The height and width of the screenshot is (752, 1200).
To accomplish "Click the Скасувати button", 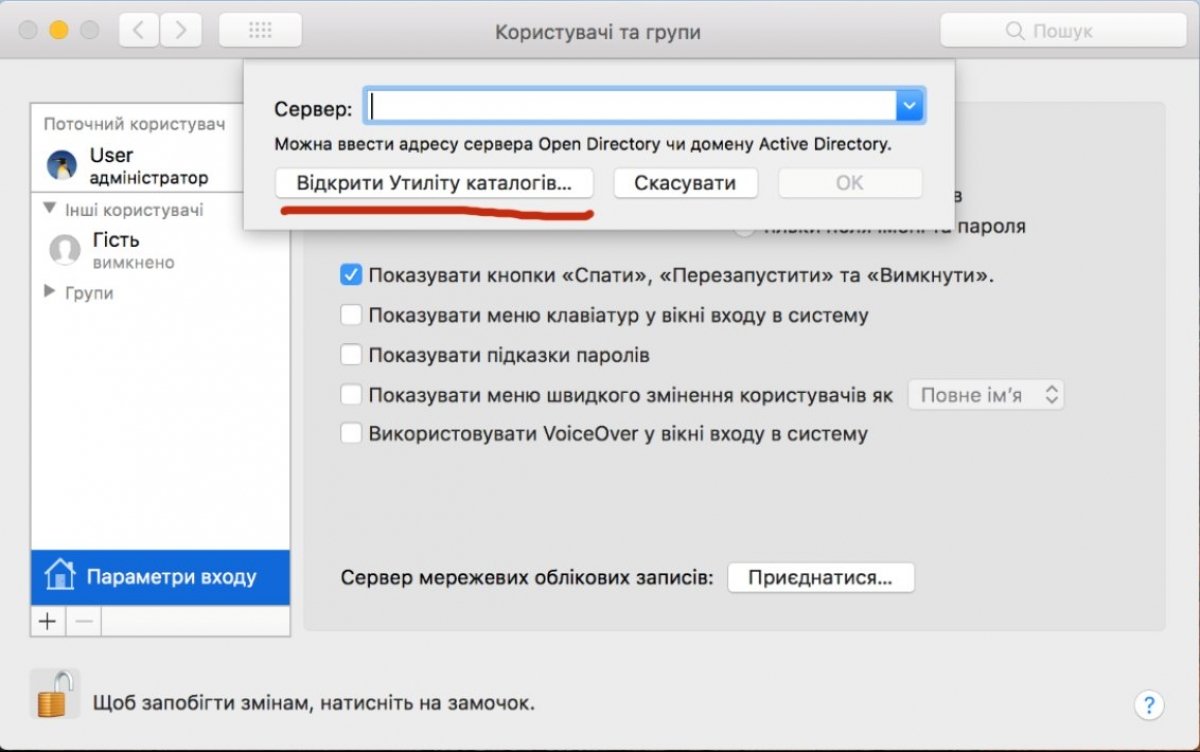I will tap(685, 183).
